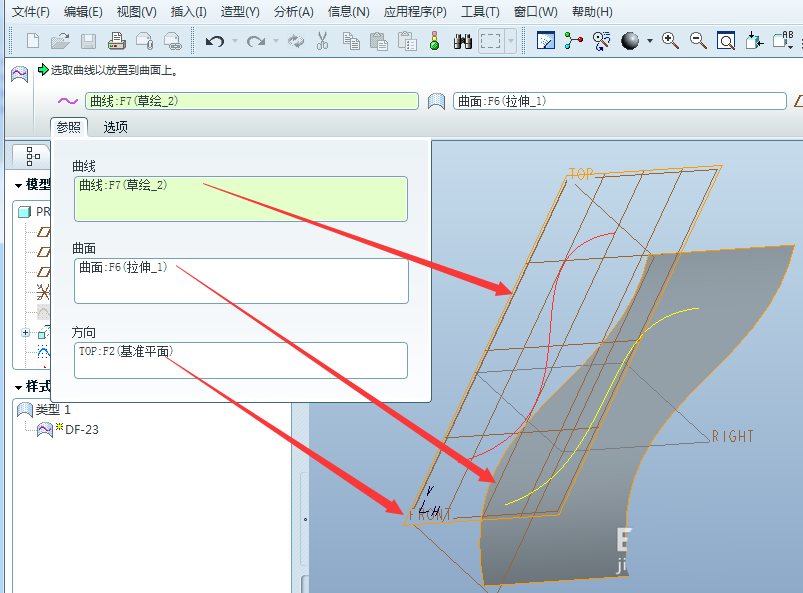Click the RIGHT datum plane label
The height and width of the screenshot is (593, 803).
coord(733,436)
